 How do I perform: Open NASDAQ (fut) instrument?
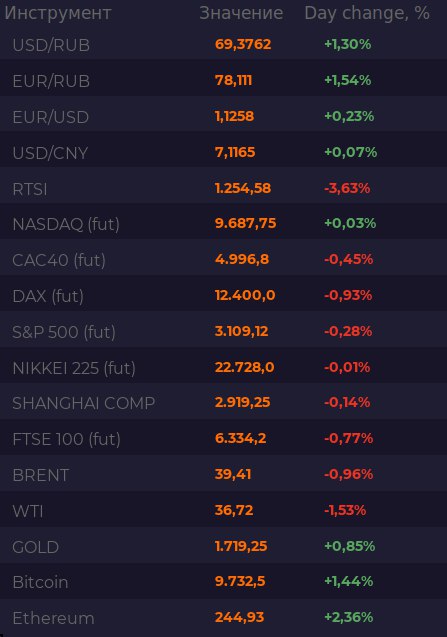tap(224, 224)
